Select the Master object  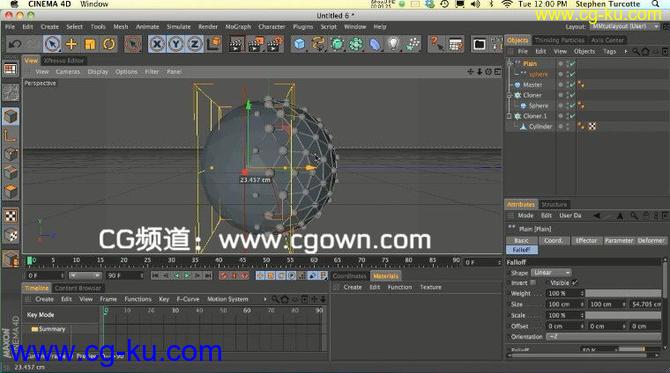click(532, 85)
